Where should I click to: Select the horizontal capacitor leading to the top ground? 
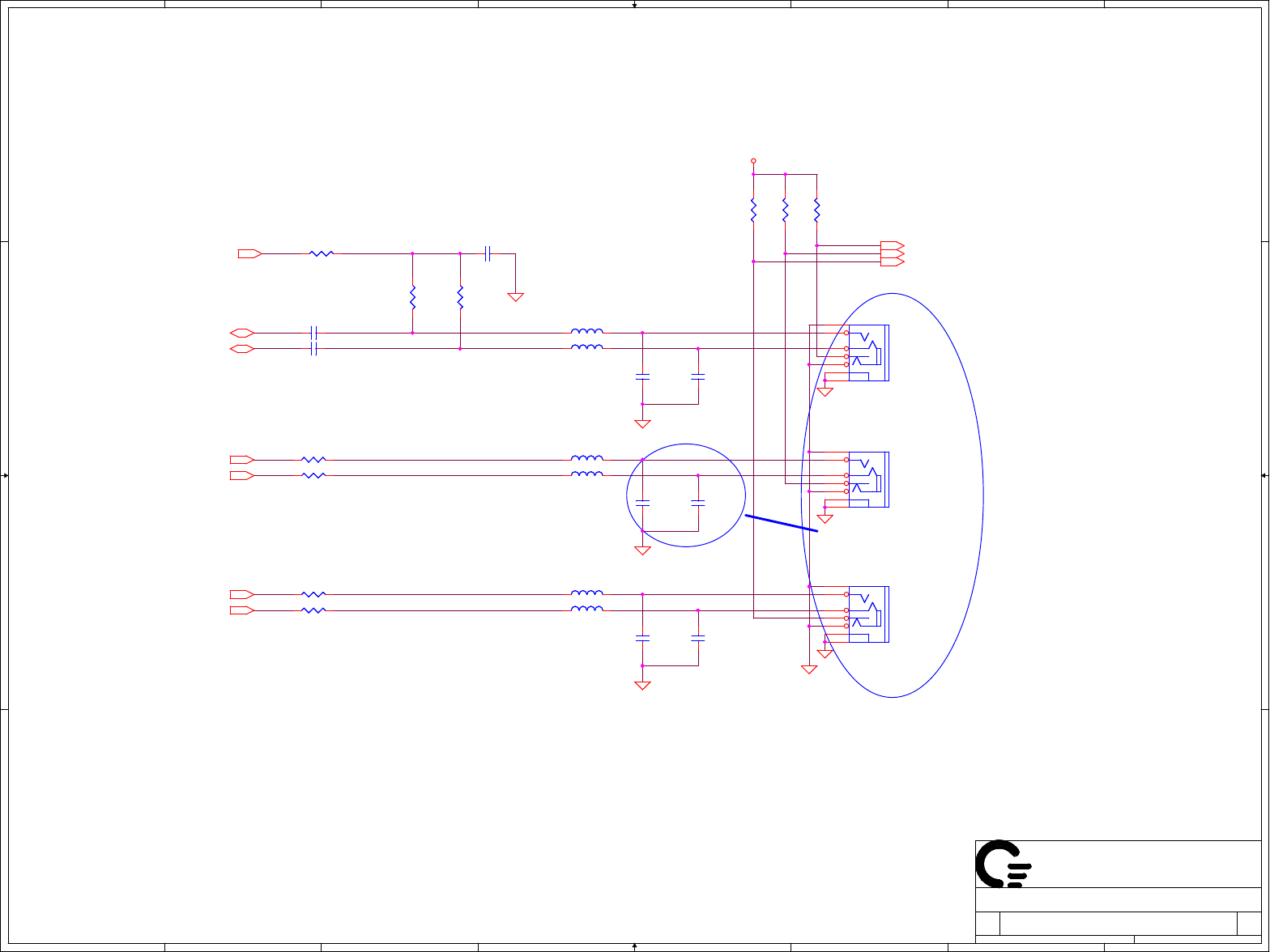[488, 253]
